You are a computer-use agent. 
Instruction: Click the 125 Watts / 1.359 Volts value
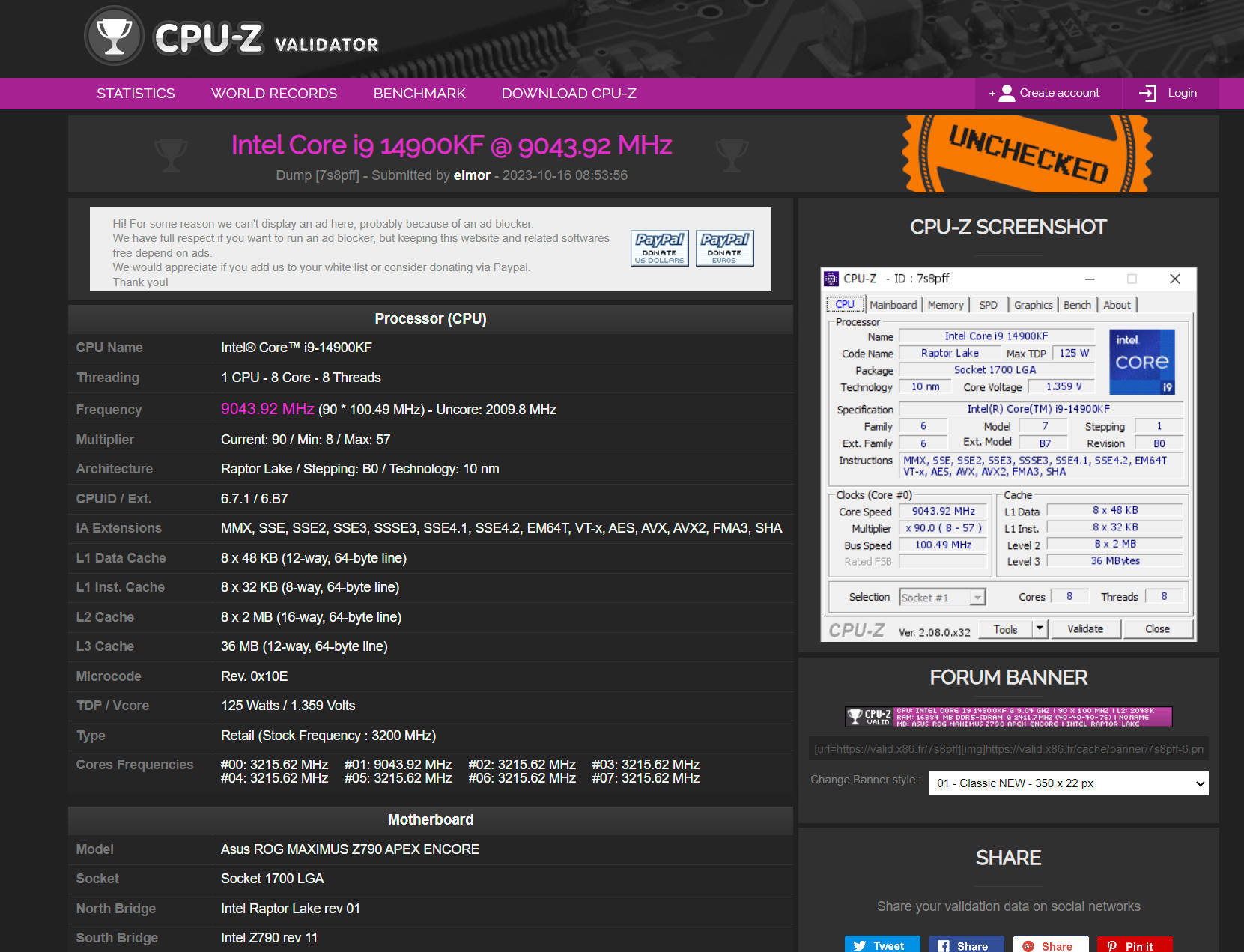288,706
